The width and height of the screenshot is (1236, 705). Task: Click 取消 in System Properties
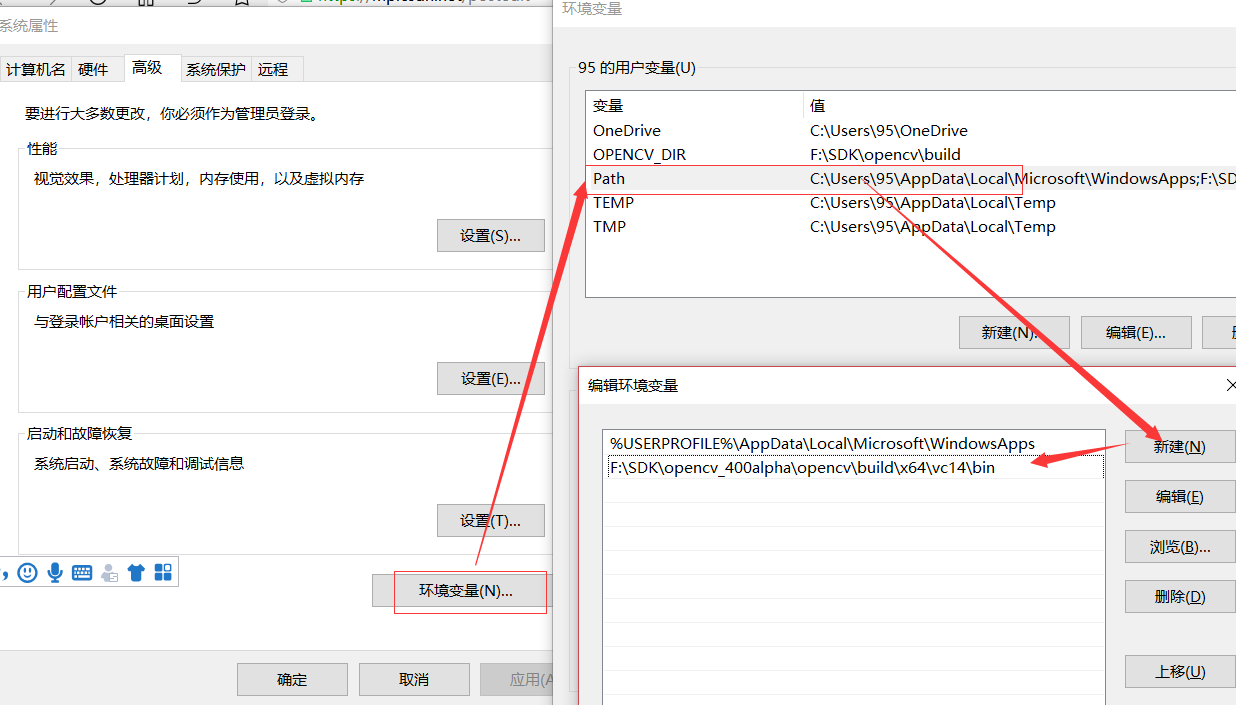pyautogui.click(x=414, y=679)
